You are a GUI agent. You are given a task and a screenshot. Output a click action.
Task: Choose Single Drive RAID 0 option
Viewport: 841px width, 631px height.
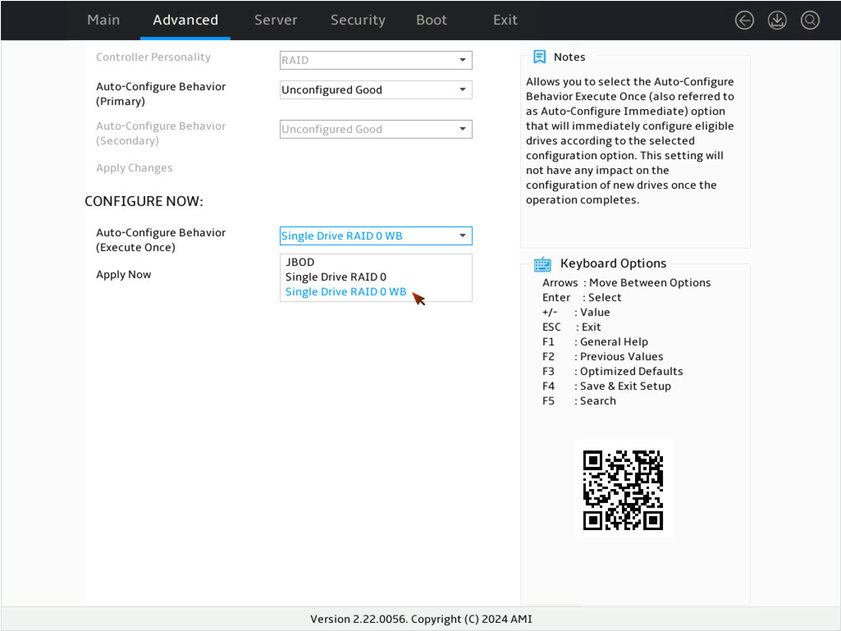(336, 277)
